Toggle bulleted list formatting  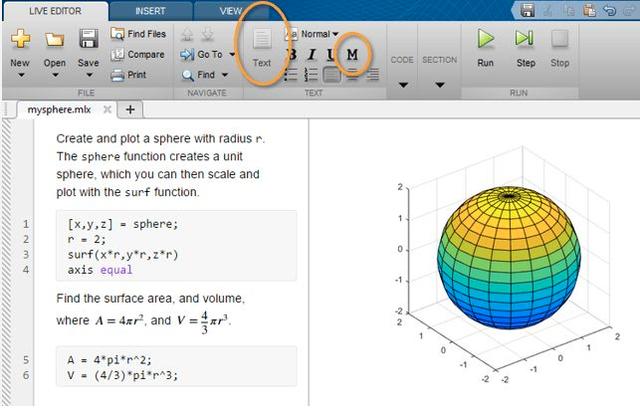pos(291,75)
